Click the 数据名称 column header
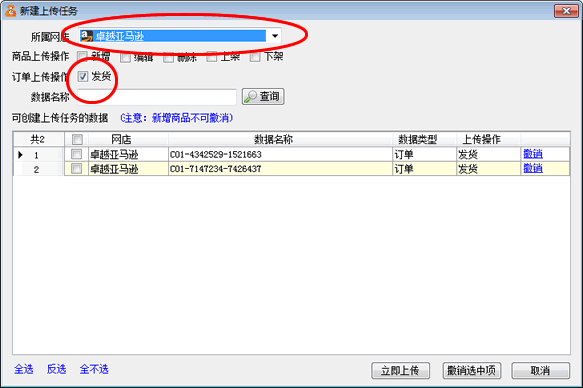The image size is (583, 388). click(x=273, y=139)
